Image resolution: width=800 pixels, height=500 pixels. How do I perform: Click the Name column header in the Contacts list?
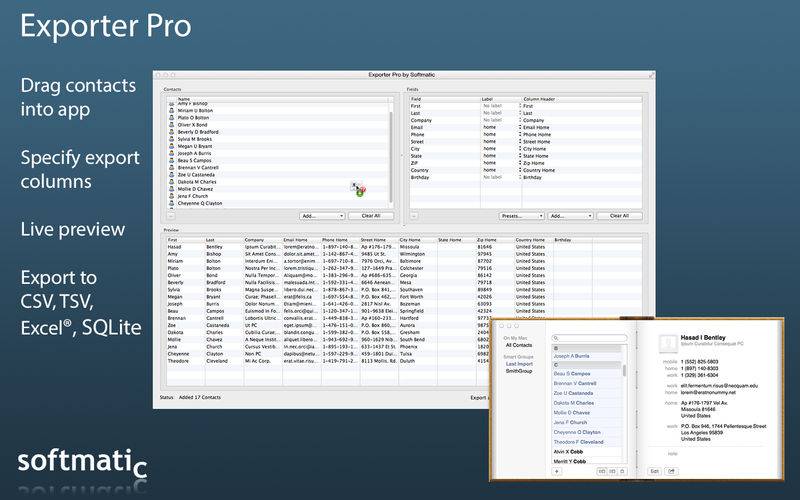tap(282, 99)
